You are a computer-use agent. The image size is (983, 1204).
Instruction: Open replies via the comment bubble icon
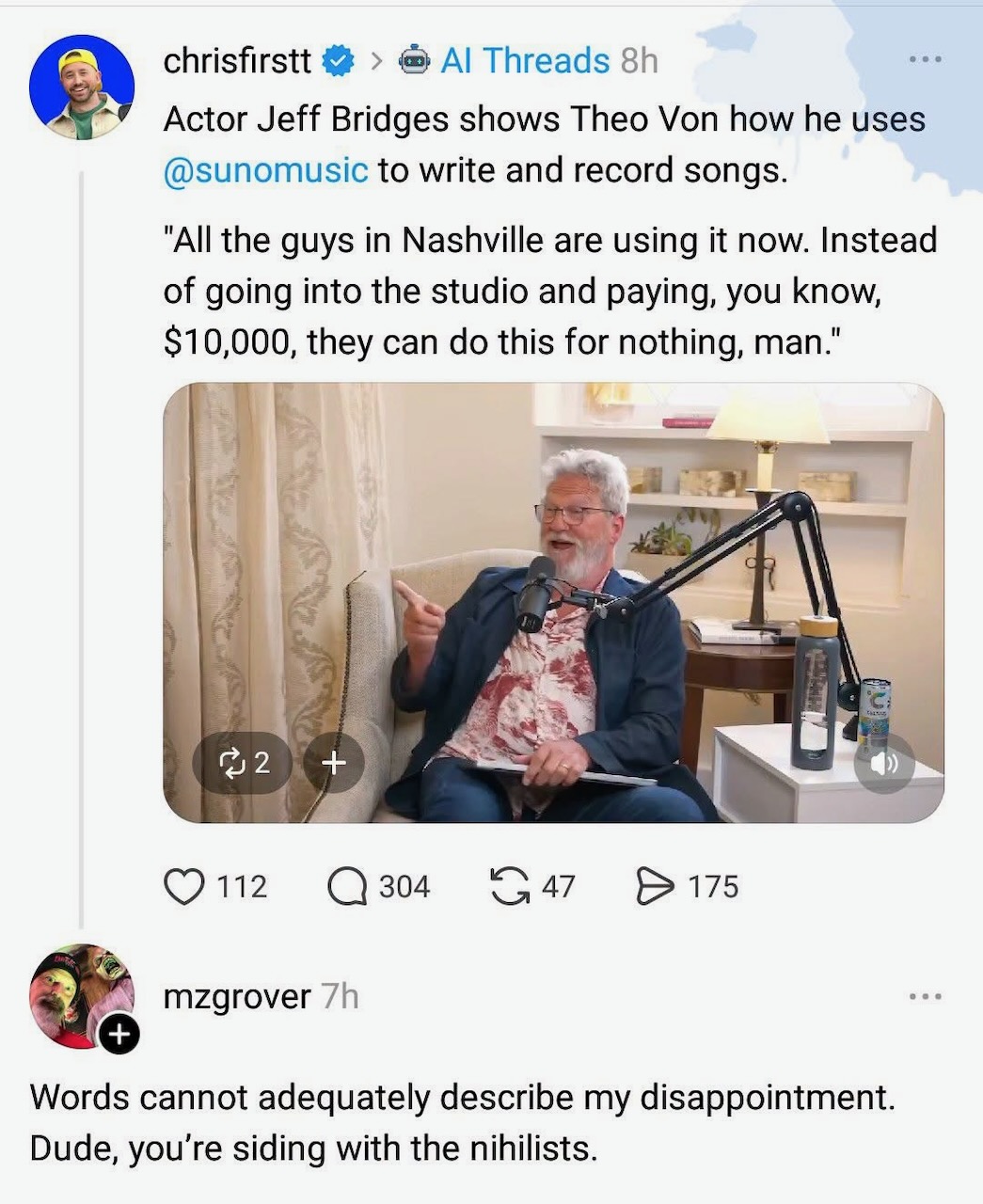click(x=347, y=886)
